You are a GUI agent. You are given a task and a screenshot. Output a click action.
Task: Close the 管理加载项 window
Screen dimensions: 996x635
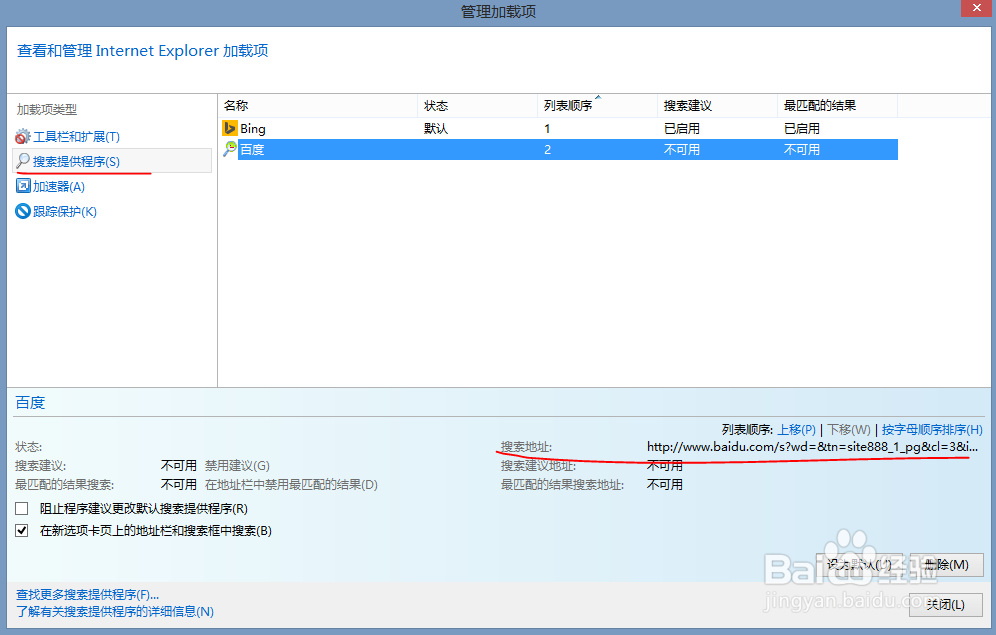977,8
